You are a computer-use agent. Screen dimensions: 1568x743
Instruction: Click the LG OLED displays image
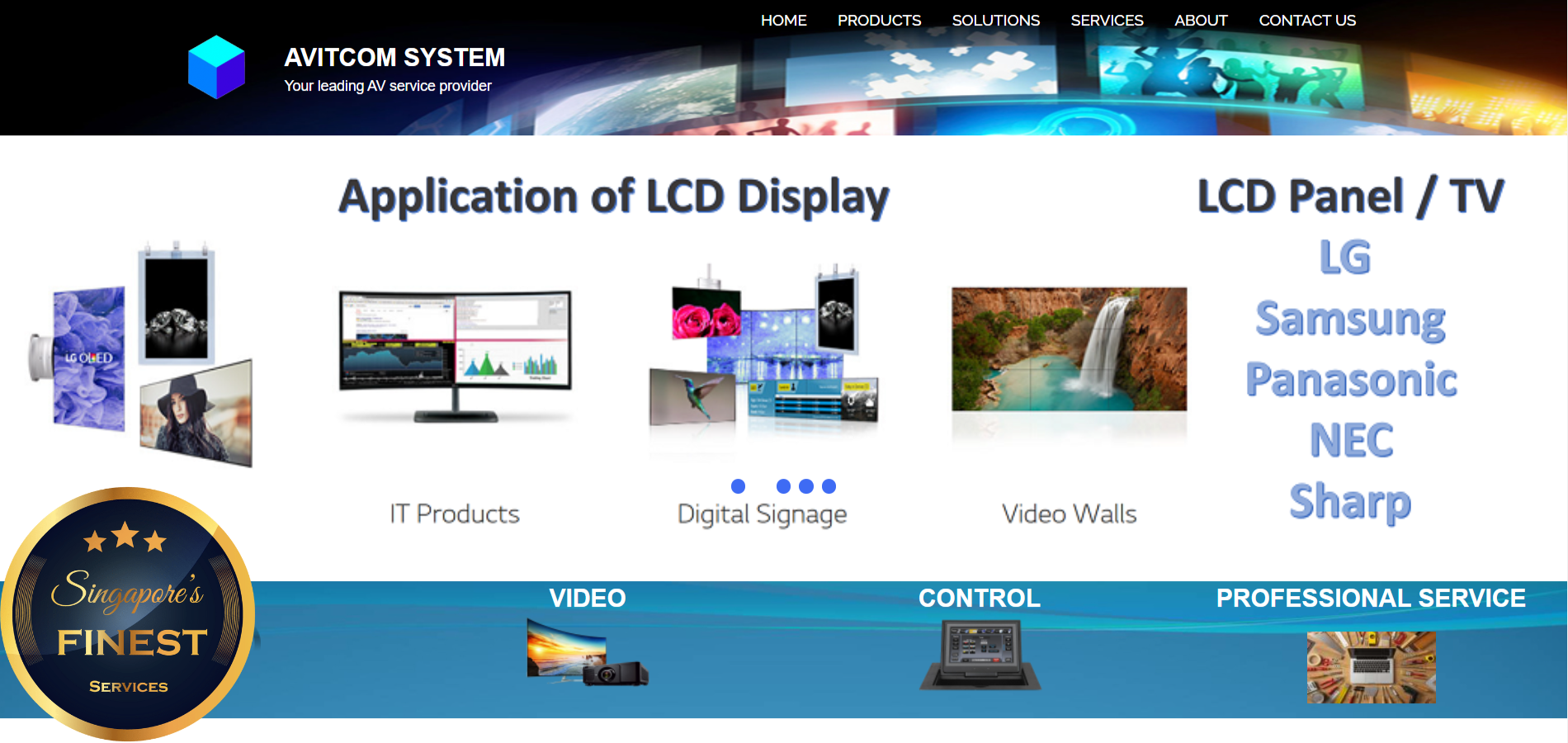142,357
